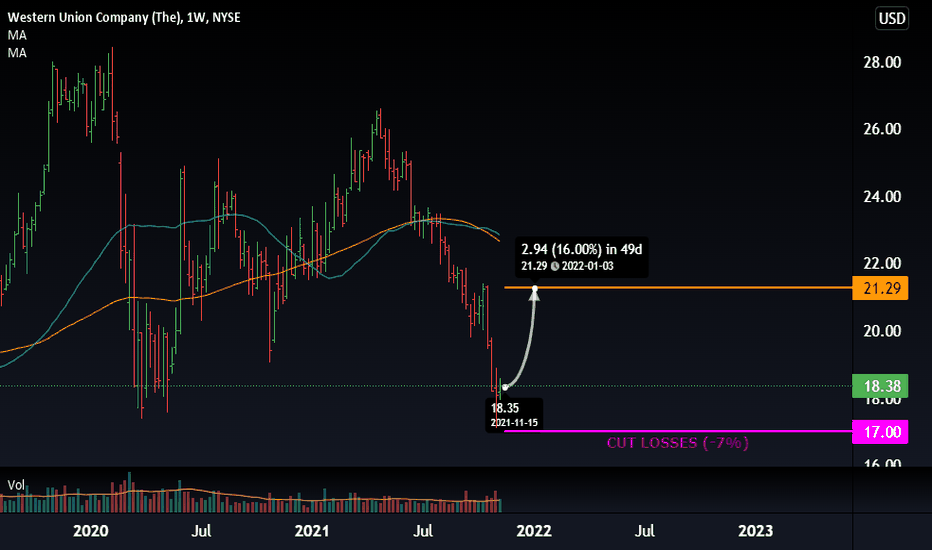Click the 20.00 price axis label

[882, 331]
